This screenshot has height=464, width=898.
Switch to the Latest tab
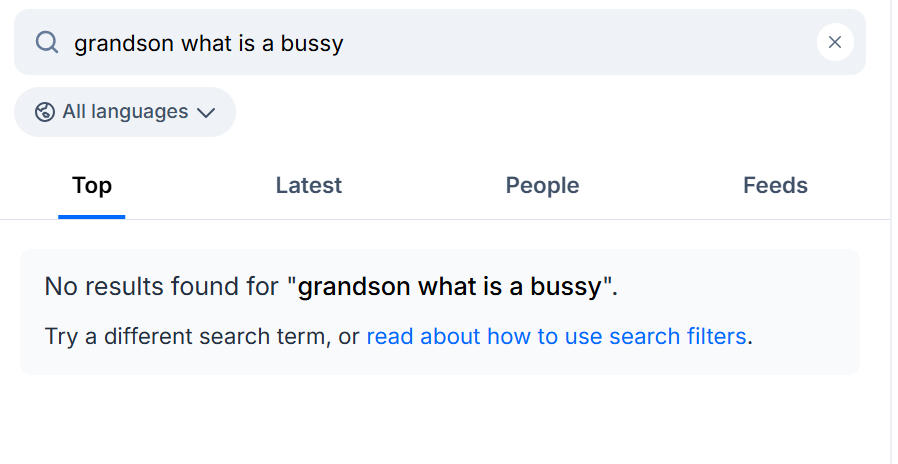[x=308, y=186]
